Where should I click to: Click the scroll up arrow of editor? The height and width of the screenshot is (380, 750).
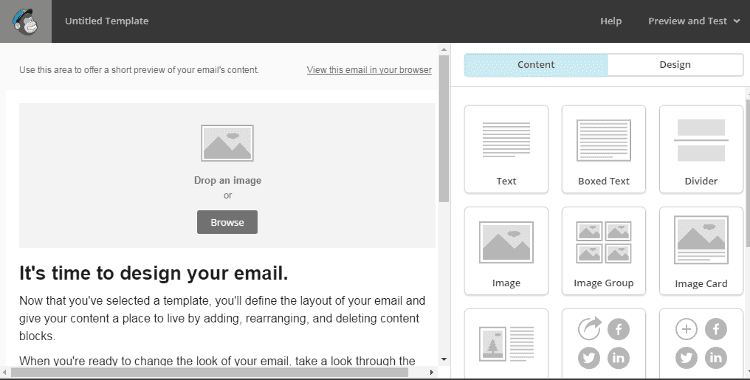444,49
